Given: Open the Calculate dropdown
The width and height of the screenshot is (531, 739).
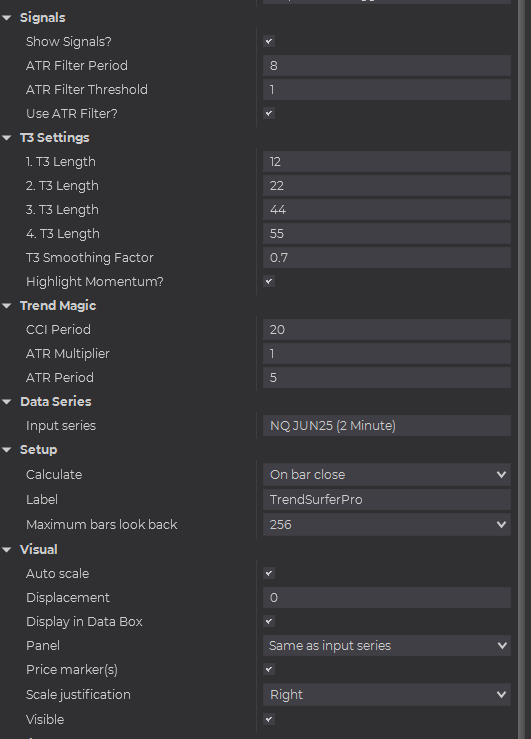Looking at the screenshot, I should [x=387, y=475].
